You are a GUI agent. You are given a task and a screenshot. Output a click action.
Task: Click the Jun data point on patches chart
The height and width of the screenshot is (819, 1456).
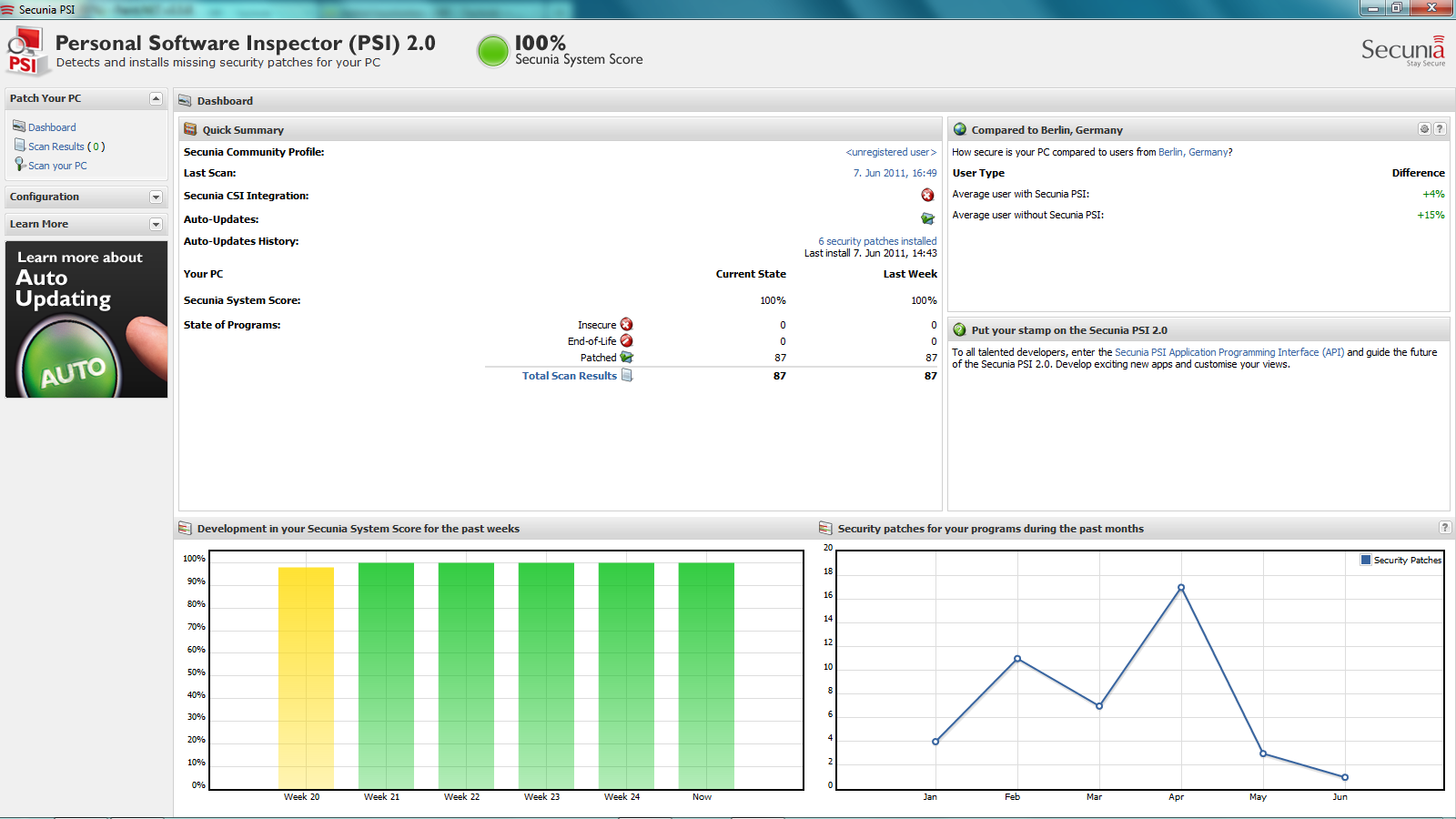[x=1345, y=777]
